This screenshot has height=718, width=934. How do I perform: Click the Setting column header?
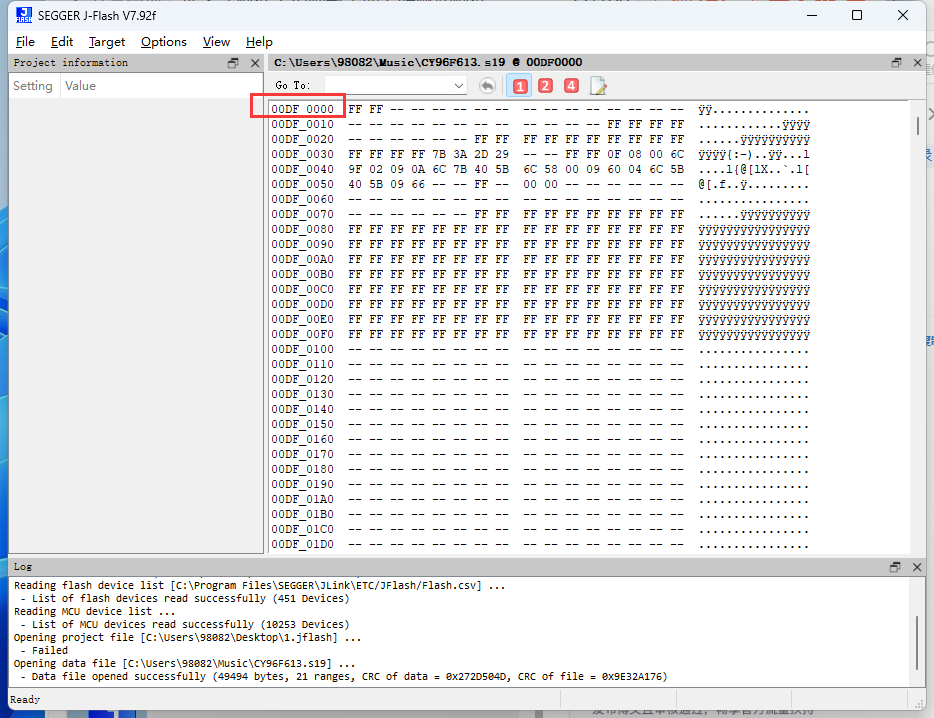34,86
